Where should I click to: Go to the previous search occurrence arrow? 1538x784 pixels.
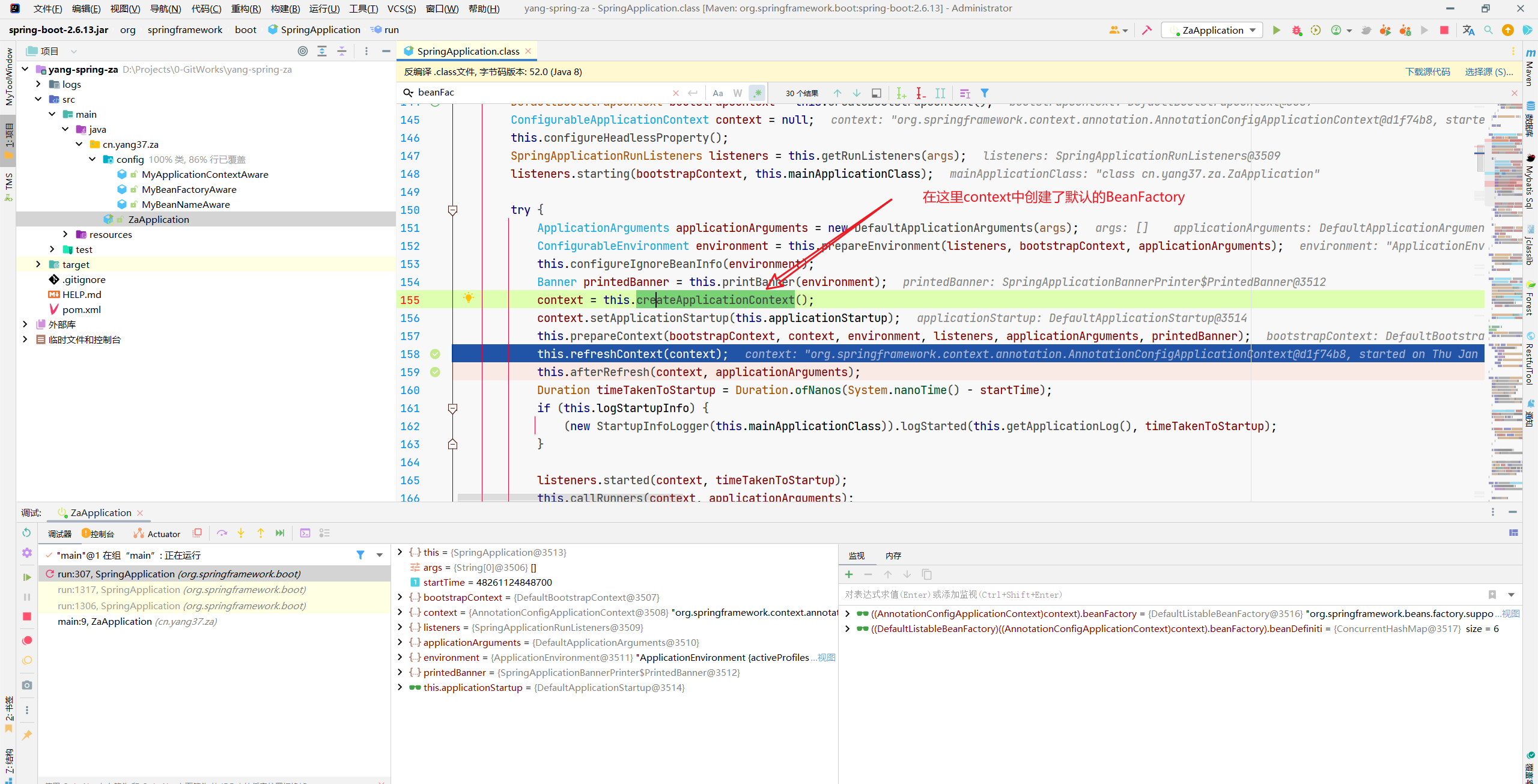point(837,93)
